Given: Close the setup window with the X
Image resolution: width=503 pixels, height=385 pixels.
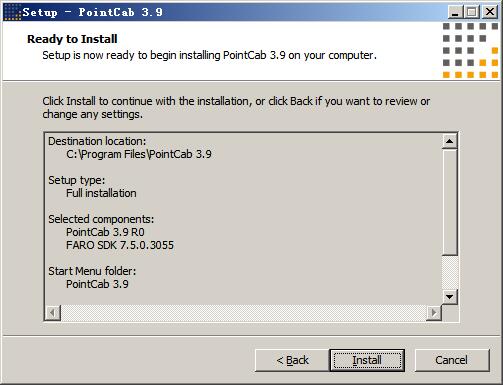Looking at the screenshot, I should [x=489, y=12].
